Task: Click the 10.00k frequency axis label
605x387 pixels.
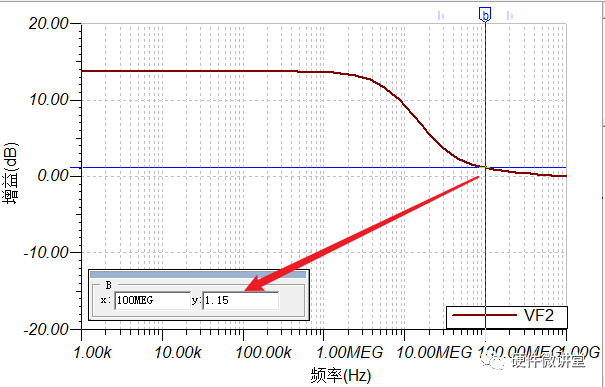Action: click(178, 352)
